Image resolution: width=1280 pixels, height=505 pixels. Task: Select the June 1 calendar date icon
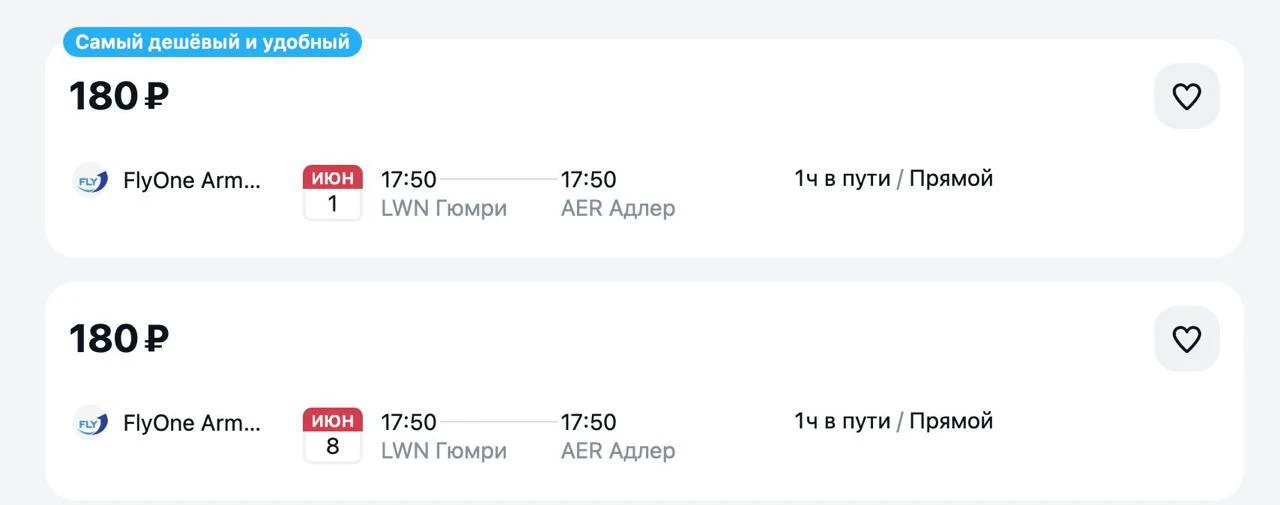pyautogui.click(x=332, y=192)
